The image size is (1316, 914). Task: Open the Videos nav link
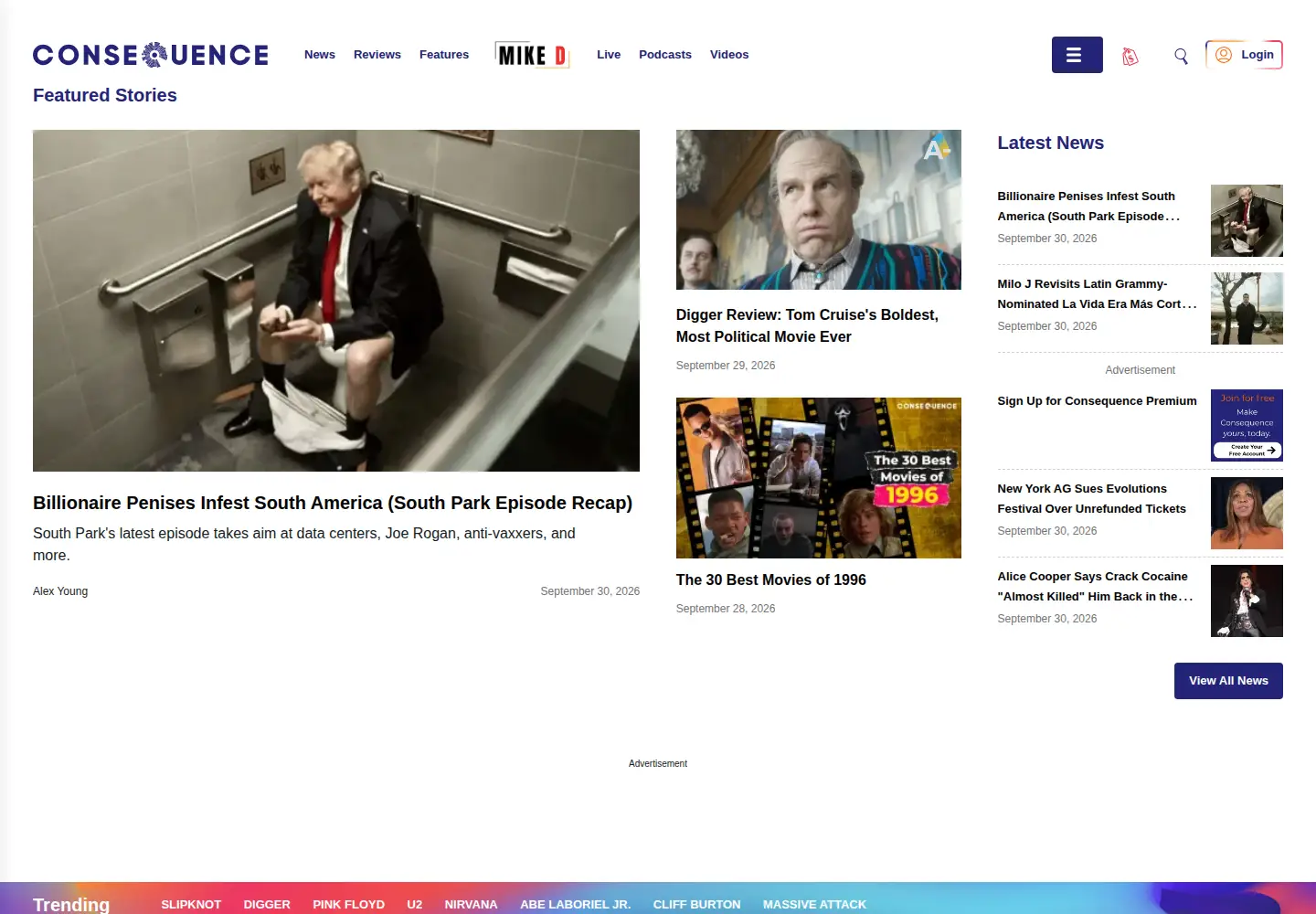pyautogui.click(x=729, y=55)
